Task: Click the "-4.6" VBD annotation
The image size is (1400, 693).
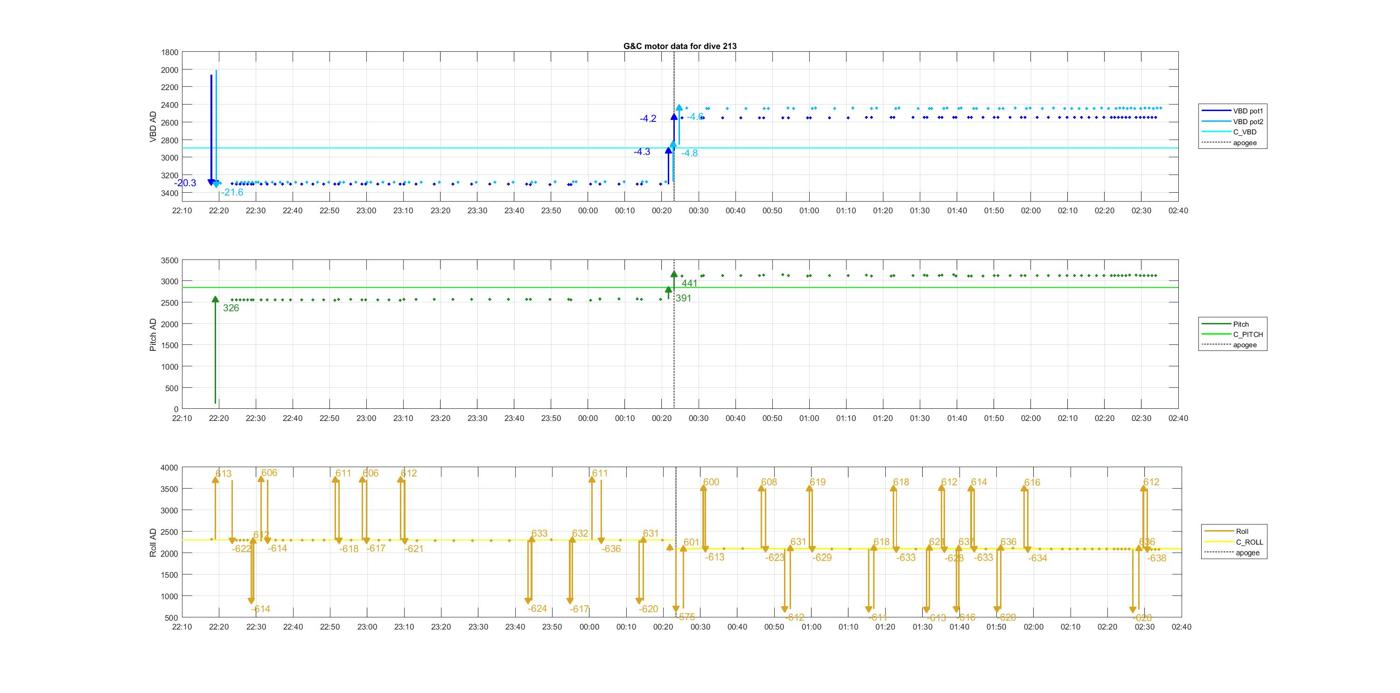Action: coord(695,117)
